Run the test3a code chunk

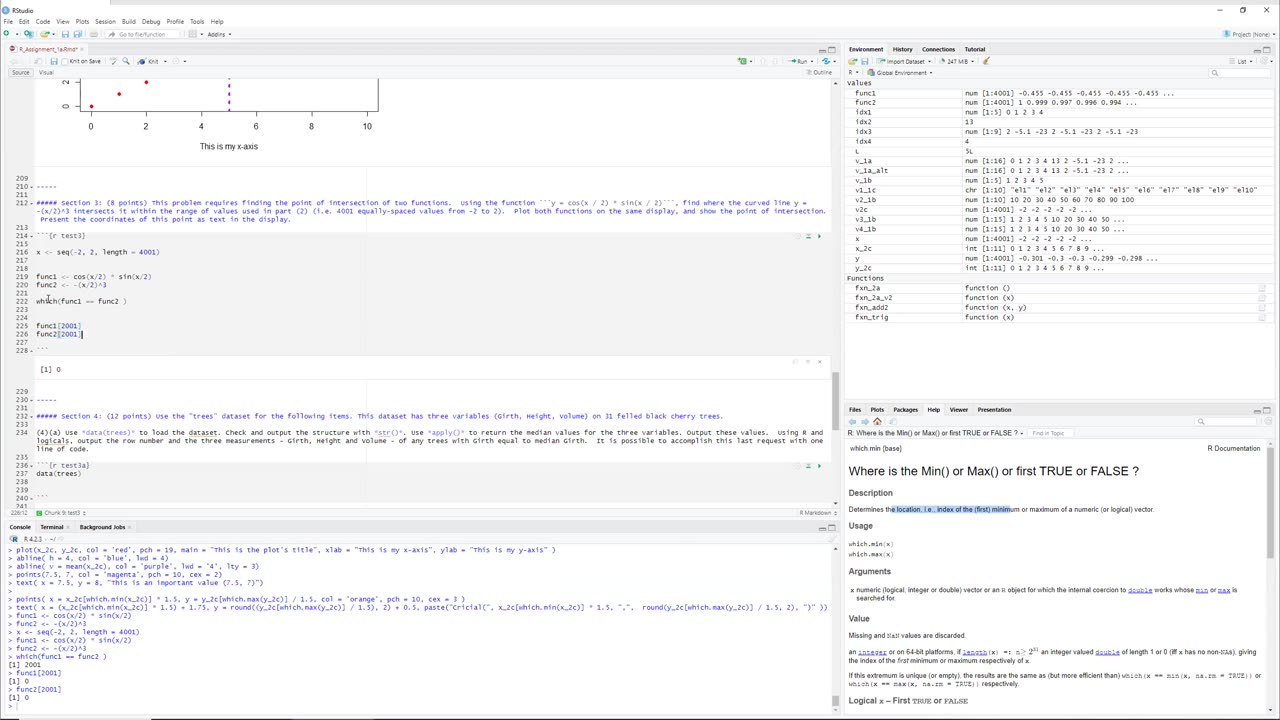click(x=819, y=465)
